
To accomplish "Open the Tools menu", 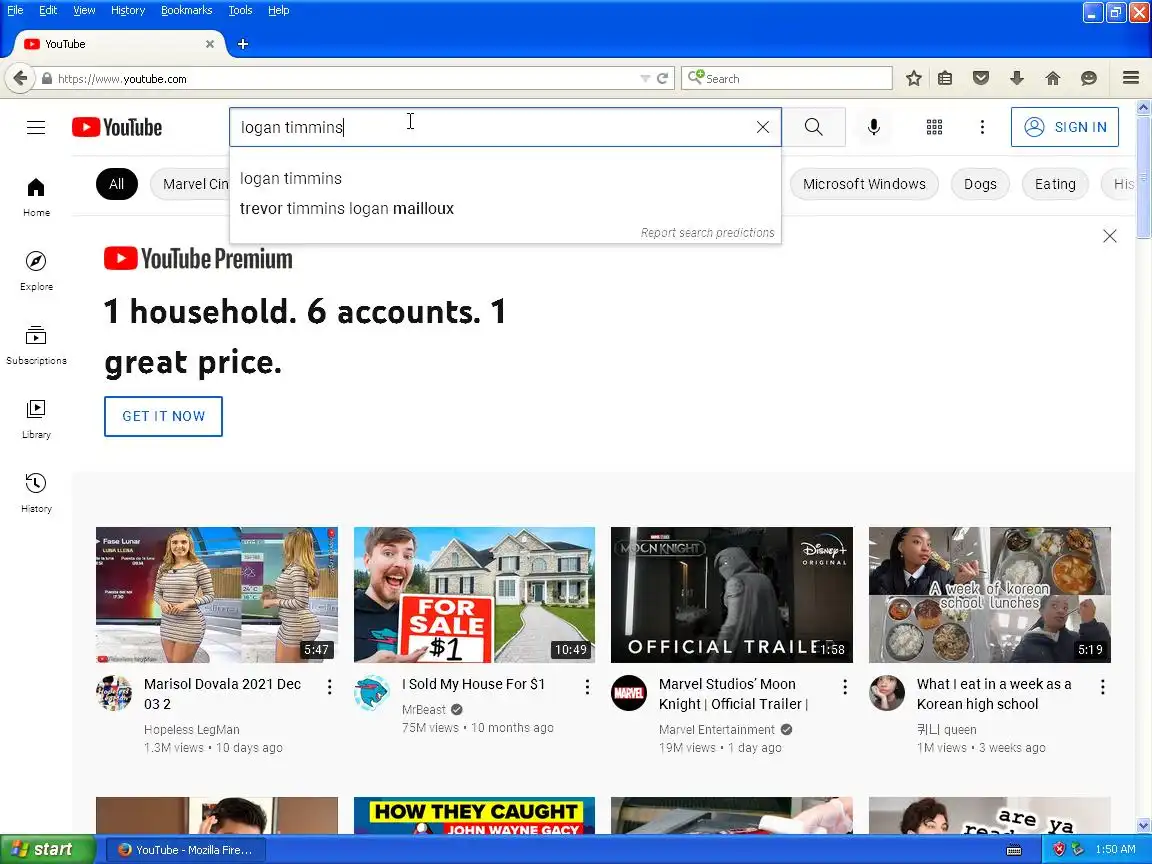I will pyautogui.click(x=240, y=10).
